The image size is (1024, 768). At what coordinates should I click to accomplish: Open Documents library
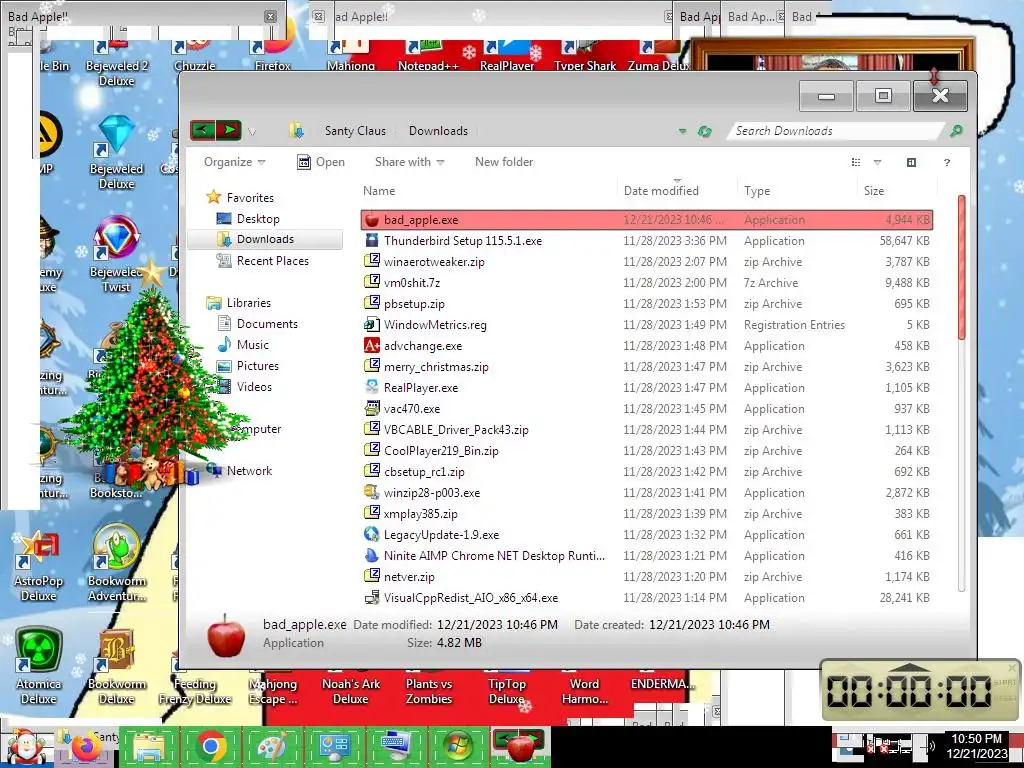point(258,324)
